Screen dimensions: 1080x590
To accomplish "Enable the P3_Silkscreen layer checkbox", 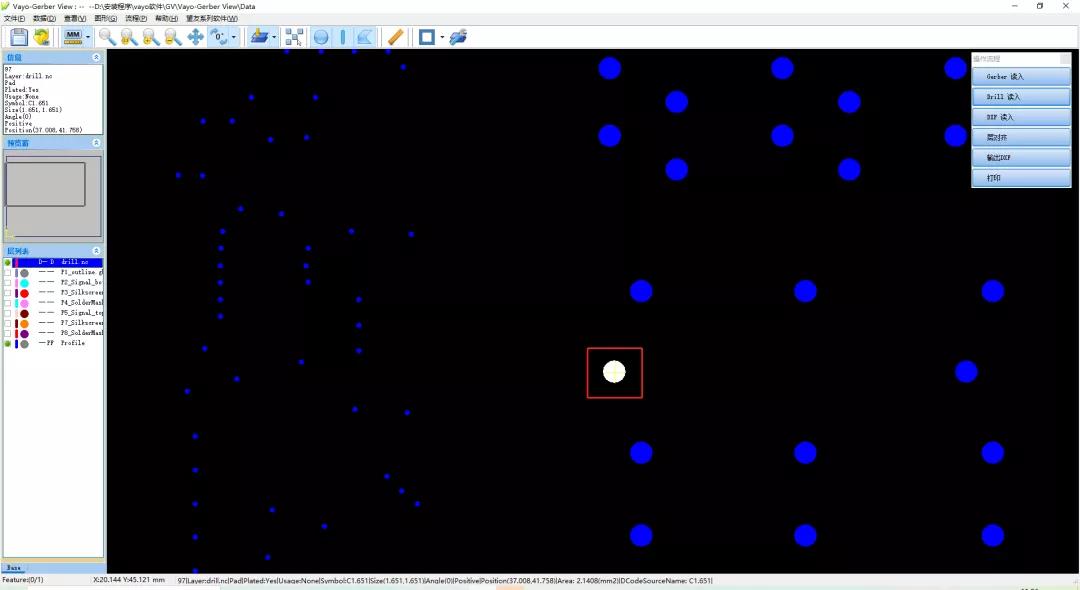I will coord(8,293).
